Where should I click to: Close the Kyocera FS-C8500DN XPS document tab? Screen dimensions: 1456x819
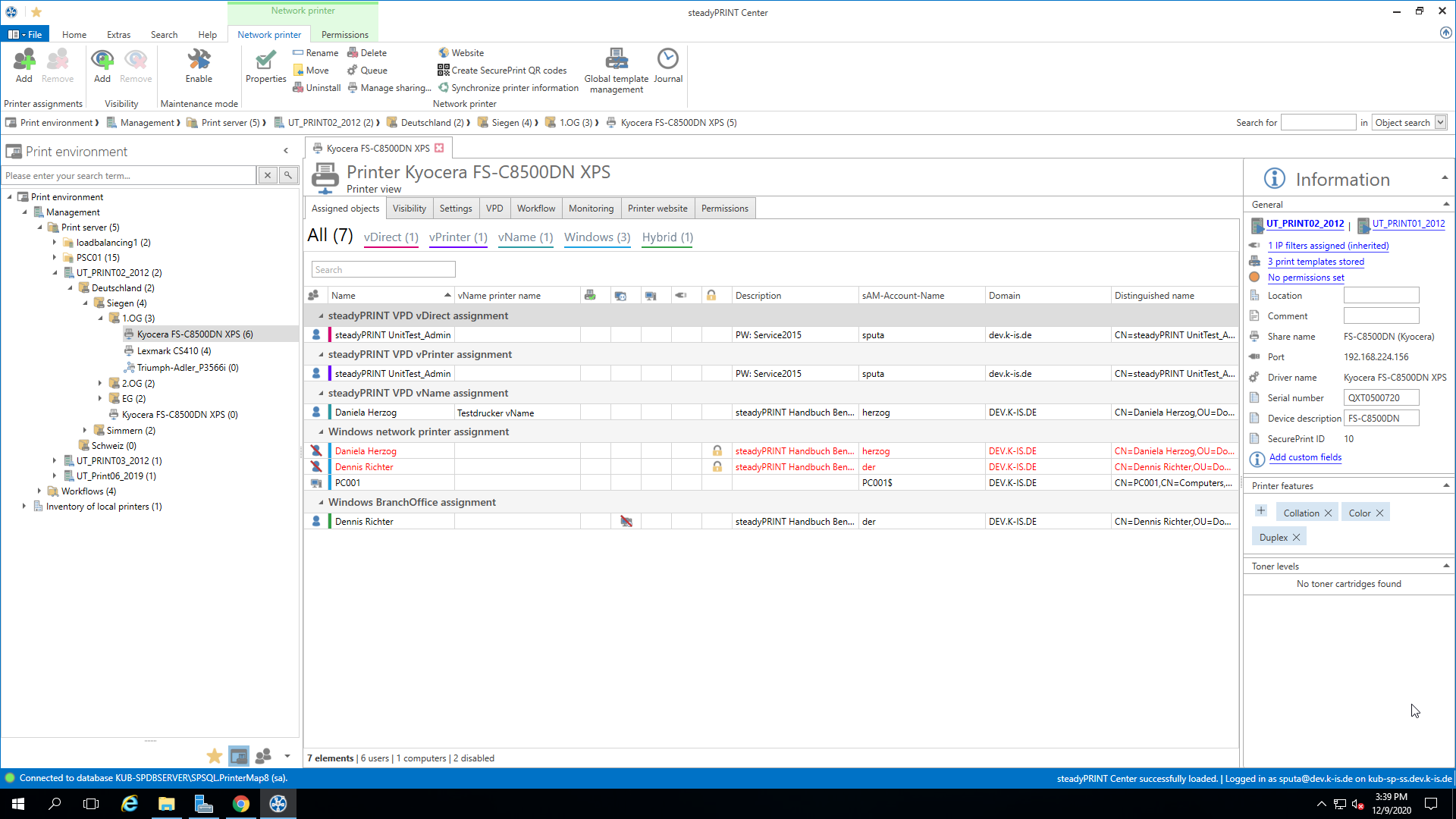[x=439, y=148]
